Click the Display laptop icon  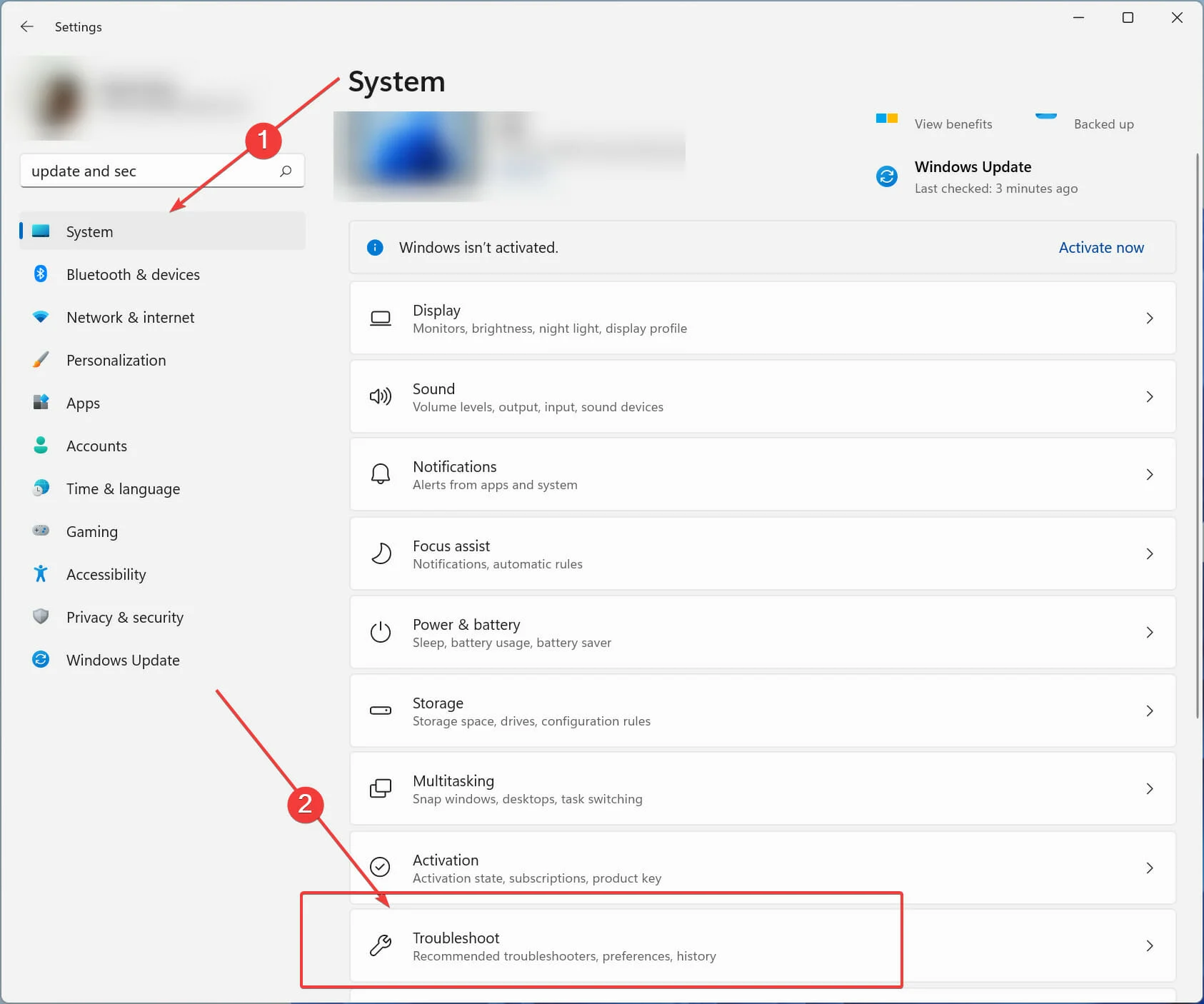(x=381, y=318)
